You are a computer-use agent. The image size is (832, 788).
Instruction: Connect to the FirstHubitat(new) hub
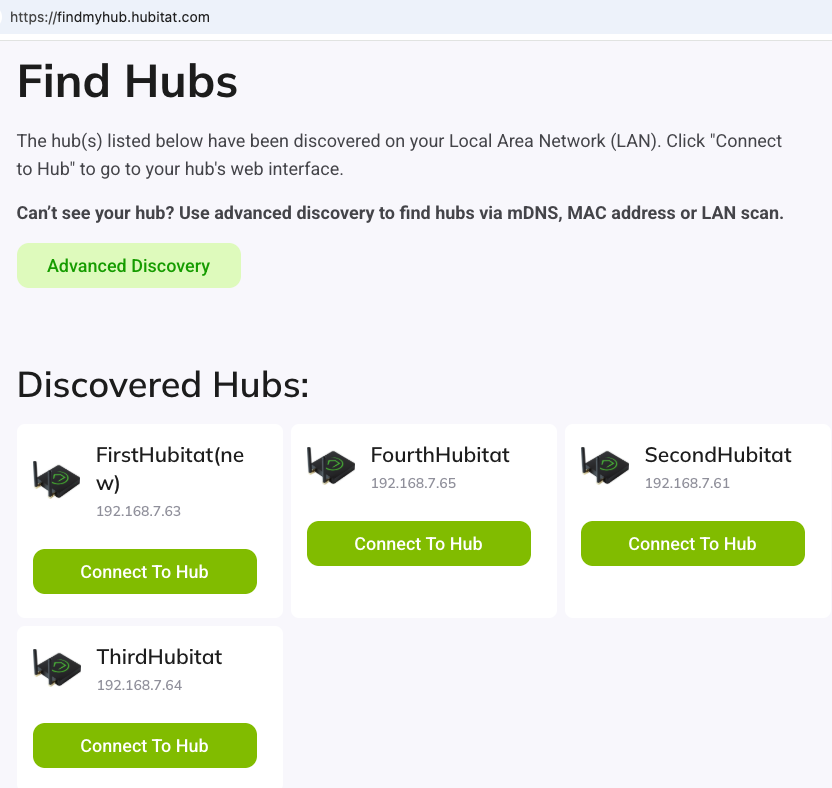(145, 571)
